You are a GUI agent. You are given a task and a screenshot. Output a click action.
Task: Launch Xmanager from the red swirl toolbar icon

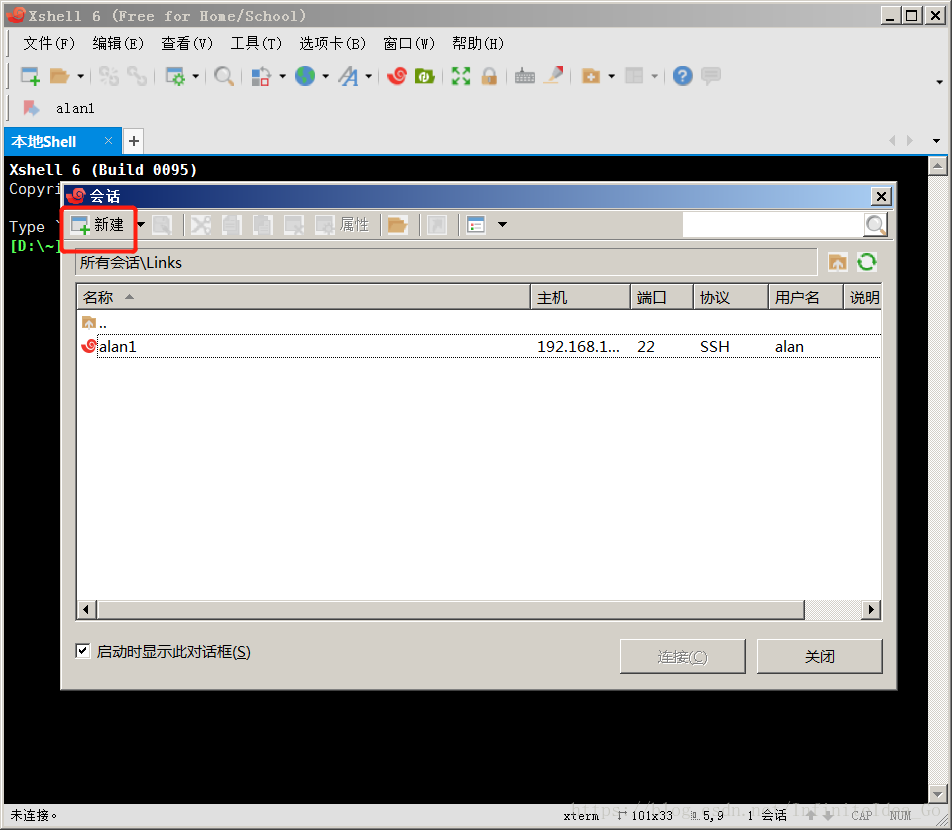(x=396, y=76)
